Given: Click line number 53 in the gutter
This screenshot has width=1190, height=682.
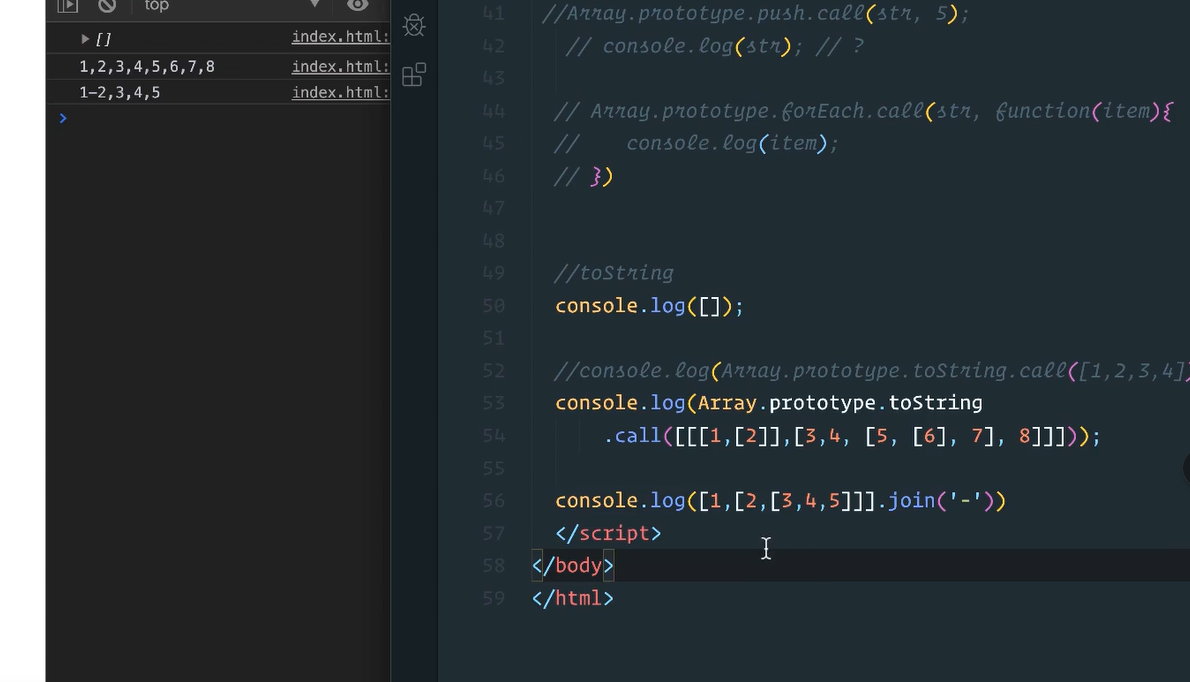Looking at the screenshot, I should tap(493, 403).
